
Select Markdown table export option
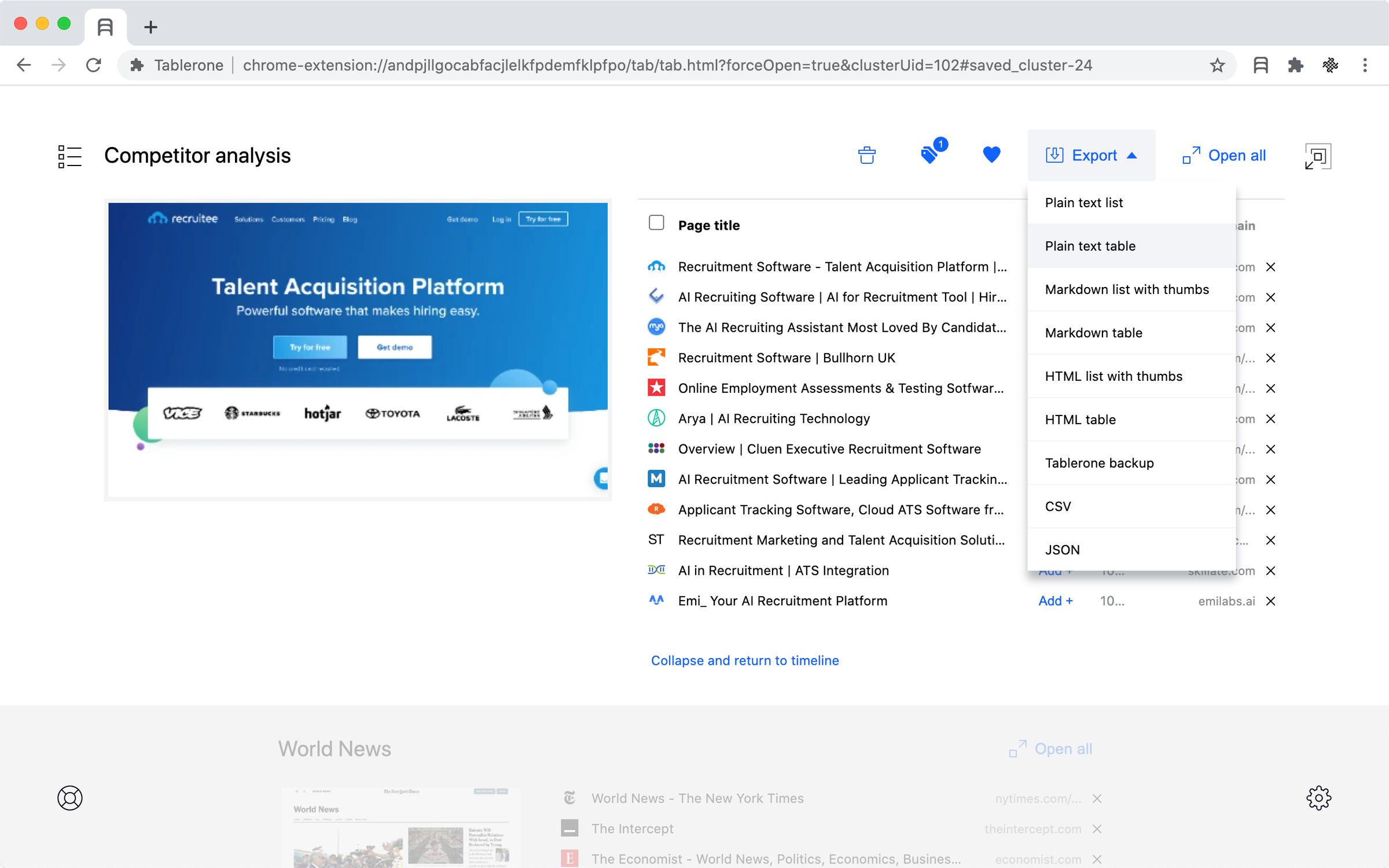(1092, 332)
